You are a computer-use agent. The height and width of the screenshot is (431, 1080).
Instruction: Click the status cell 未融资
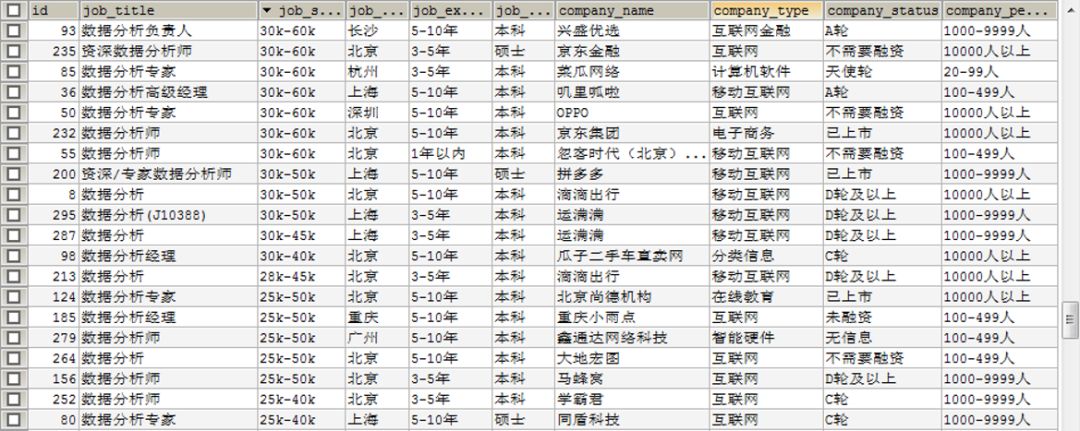pyautogui.click(x=882, y=317)
